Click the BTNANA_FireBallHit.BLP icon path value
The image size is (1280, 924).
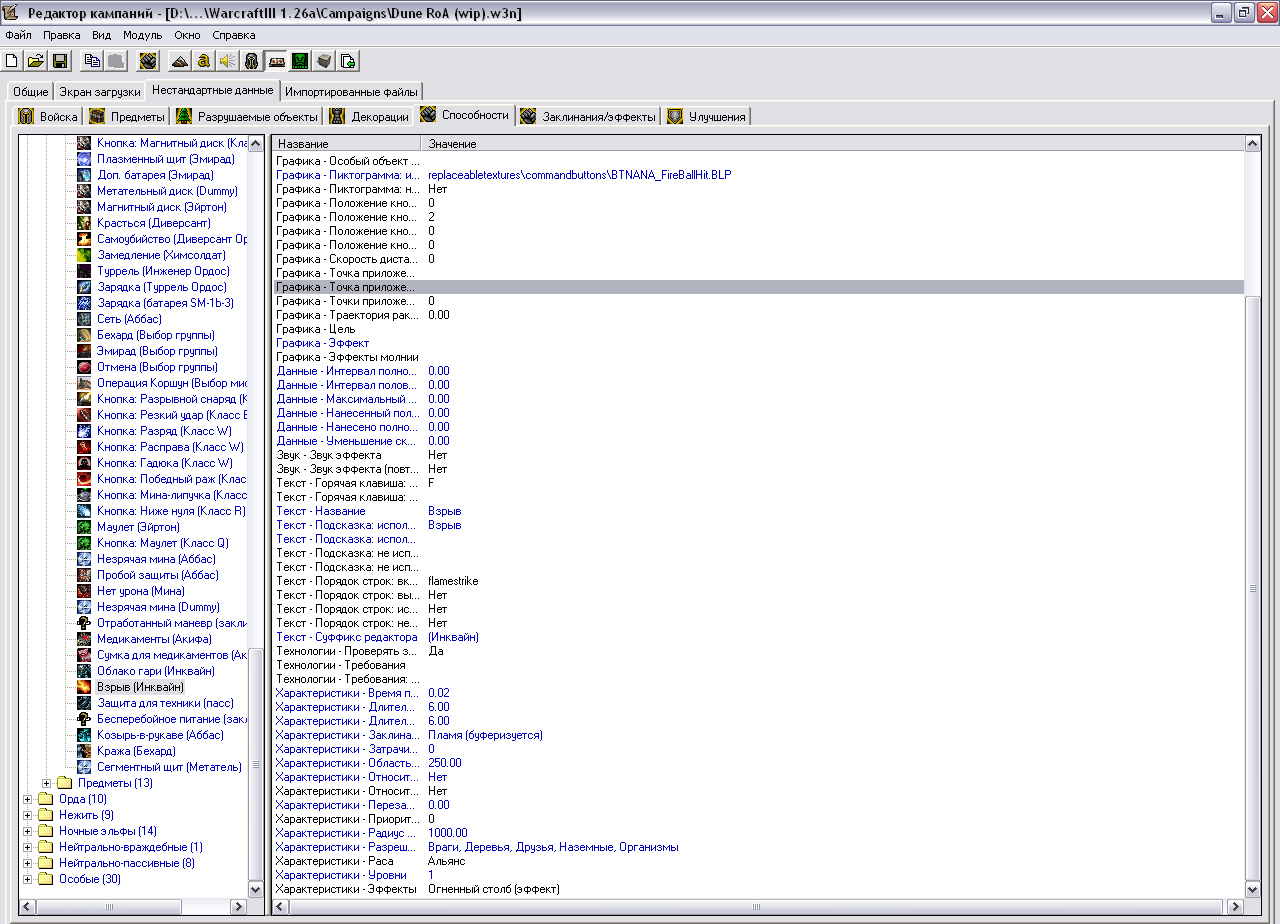click(579, 175)
